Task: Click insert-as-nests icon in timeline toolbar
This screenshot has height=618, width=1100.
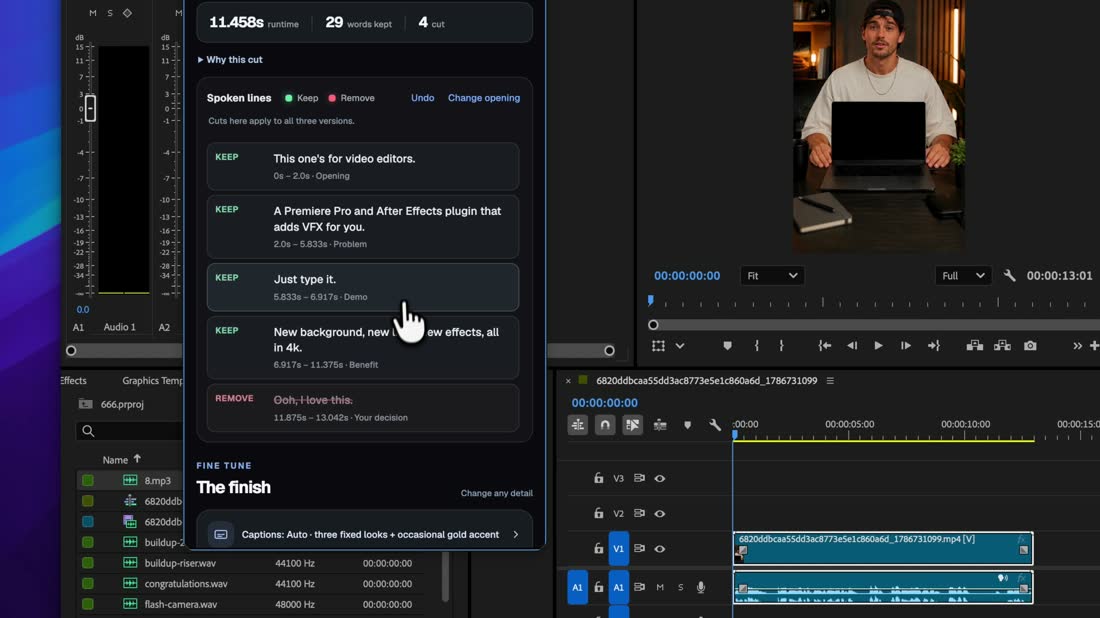Action: [x=577, y=425]
